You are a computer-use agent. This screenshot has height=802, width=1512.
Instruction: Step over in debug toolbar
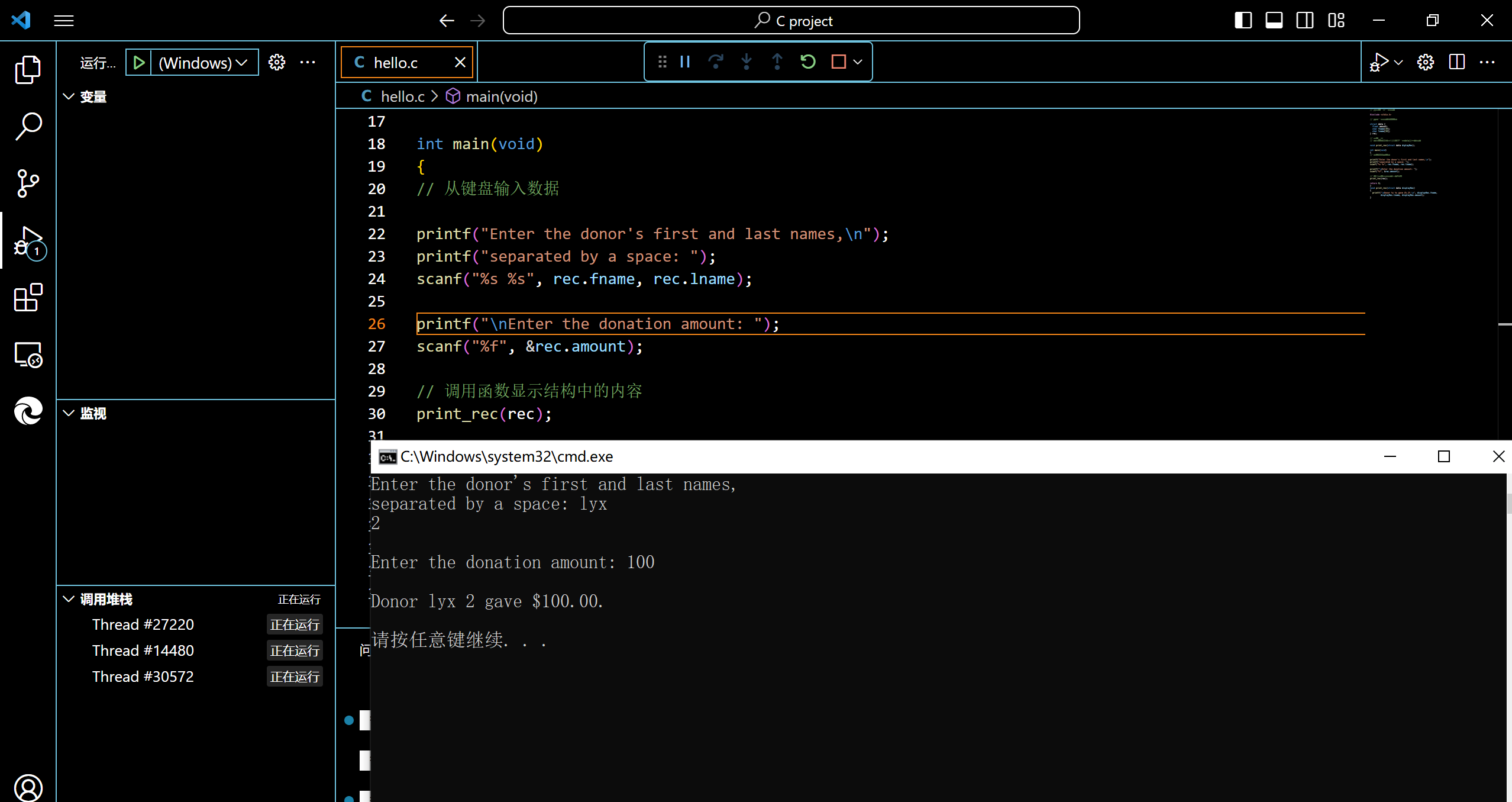tap(716, 62)
